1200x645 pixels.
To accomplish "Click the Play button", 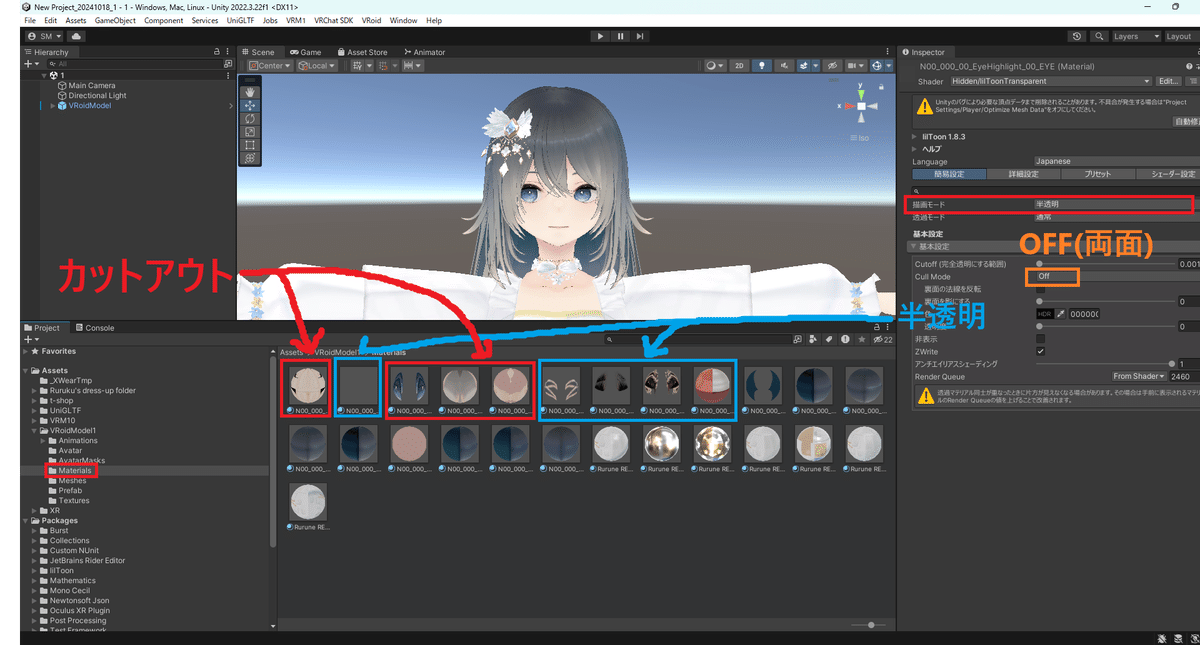I will point(600,36).
